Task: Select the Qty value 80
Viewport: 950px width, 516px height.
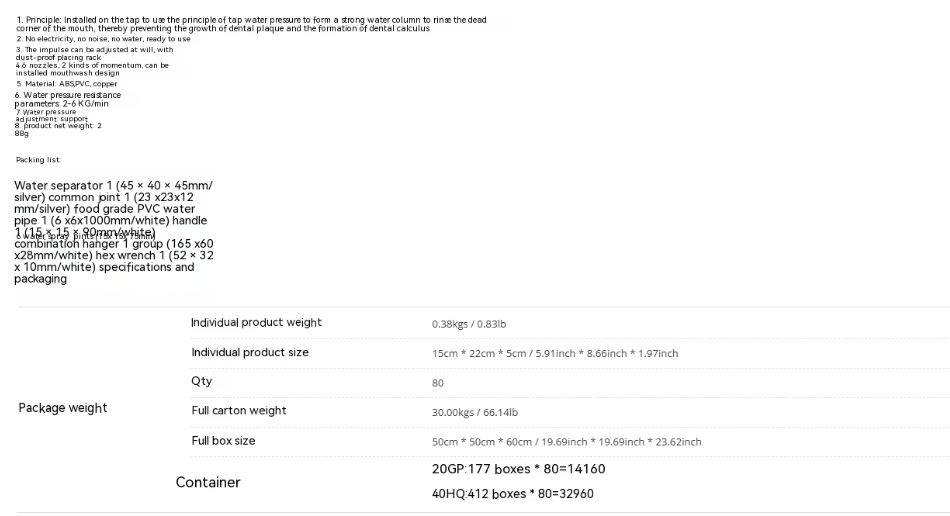Action: [x=437, y=383]
